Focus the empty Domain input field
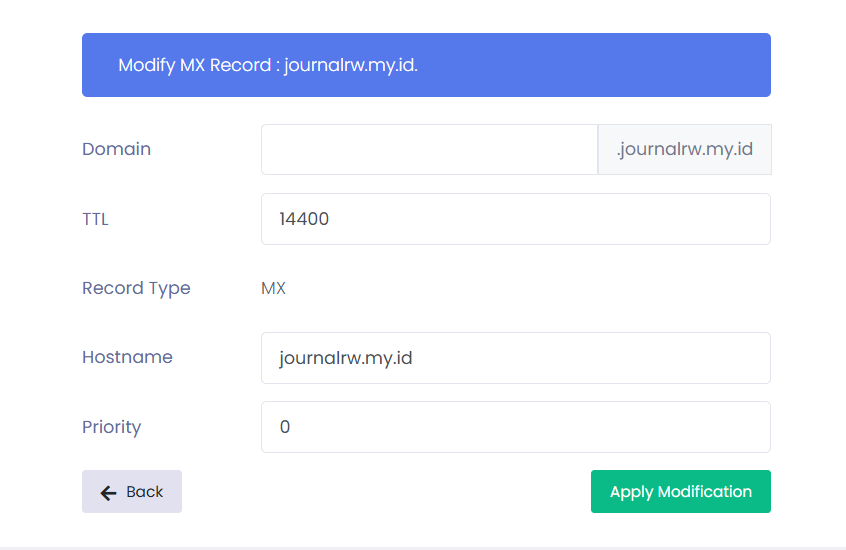846x550 pixels. click(x=429, y=149)
